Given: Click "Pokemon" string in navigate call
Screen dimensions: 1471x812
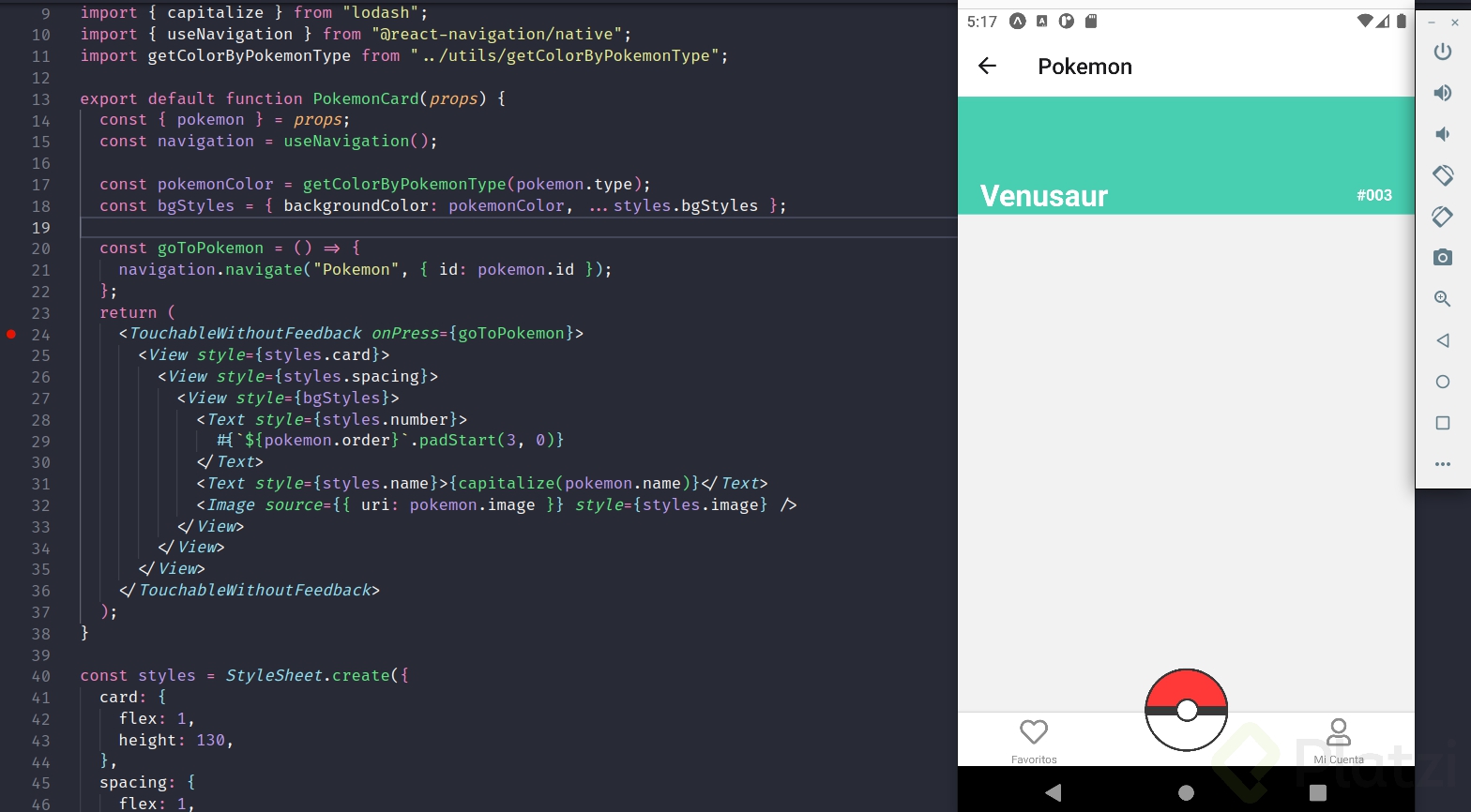Looking at the screenshot, I should pyautogui.click(x=356, y=269).
